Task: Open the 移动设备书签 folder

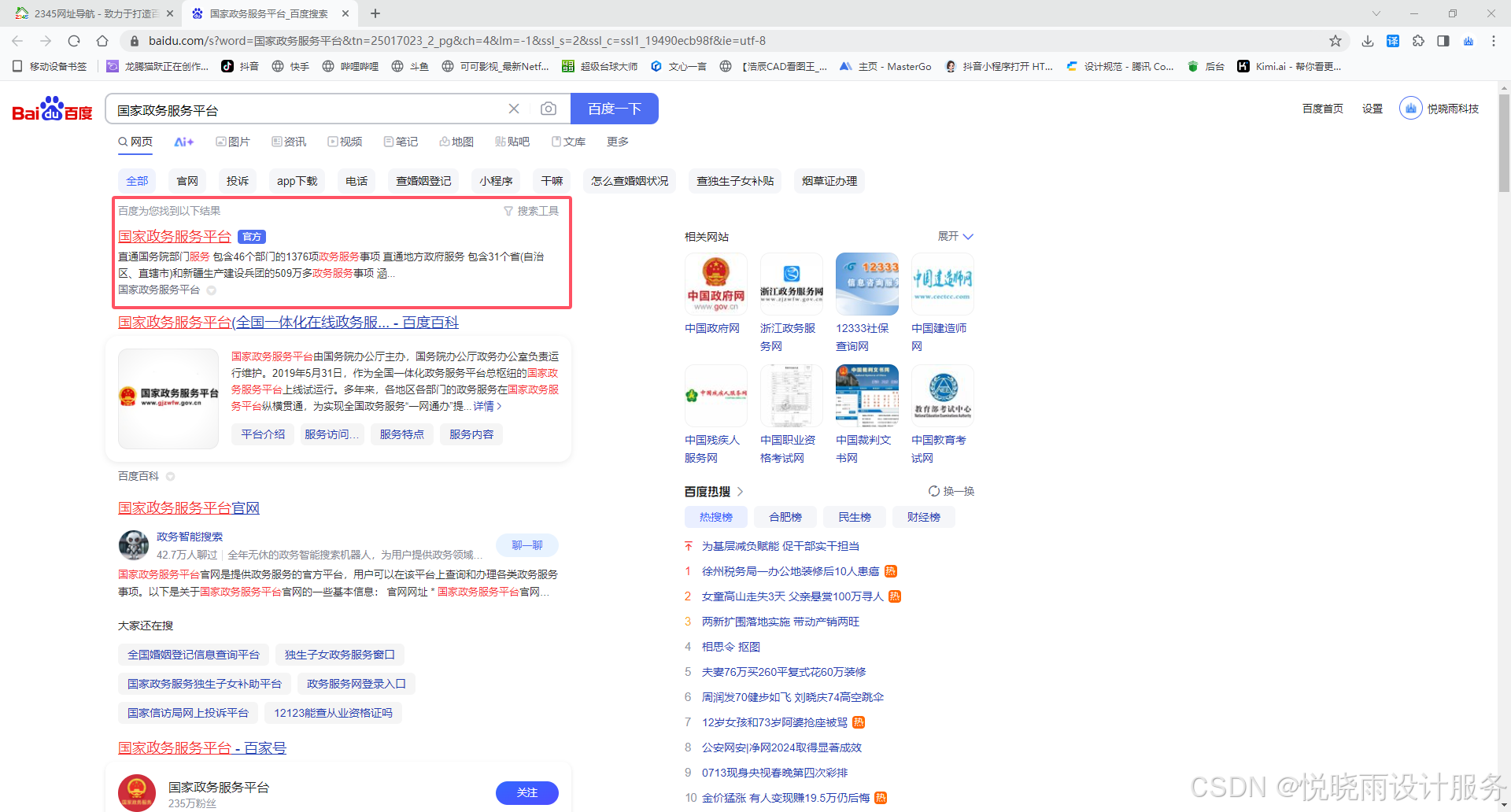Action: [x=49, y=66]
